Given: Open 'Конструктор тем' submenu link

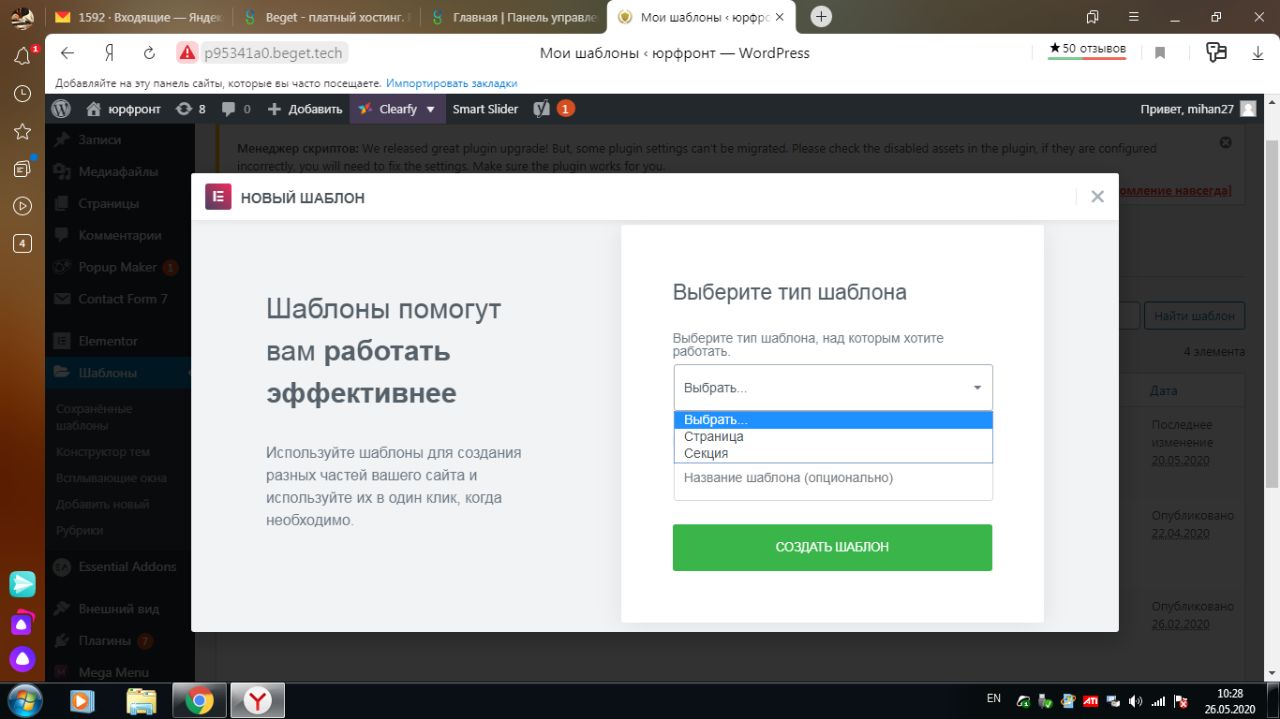Looking at the screenshot, I should [102, 452].
